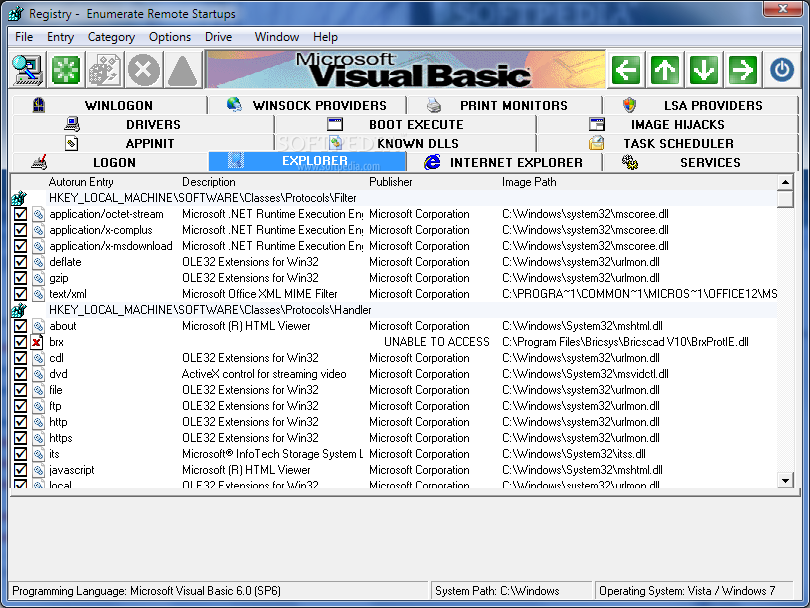Switch to the DRIVERS tab
Viewport: 810px width, 608px height.
(x=143, y=124)
